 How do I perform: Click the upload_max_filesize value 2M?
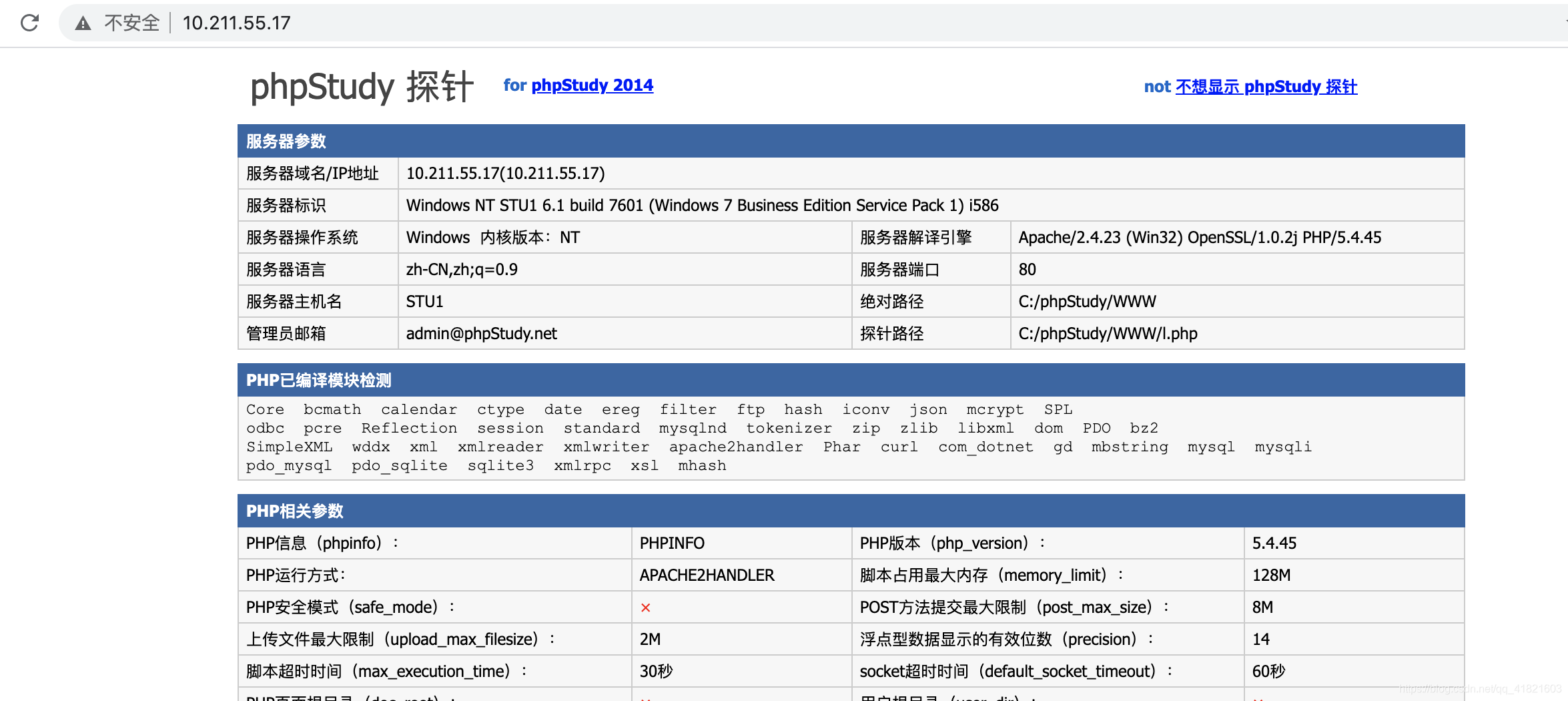pyautogui.click(x=650, y=640)
